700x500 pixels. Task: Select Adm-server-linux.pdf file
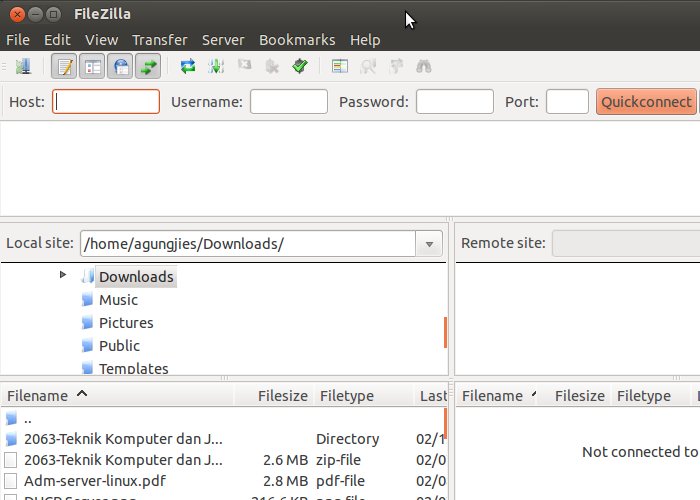tap(222, 481)
